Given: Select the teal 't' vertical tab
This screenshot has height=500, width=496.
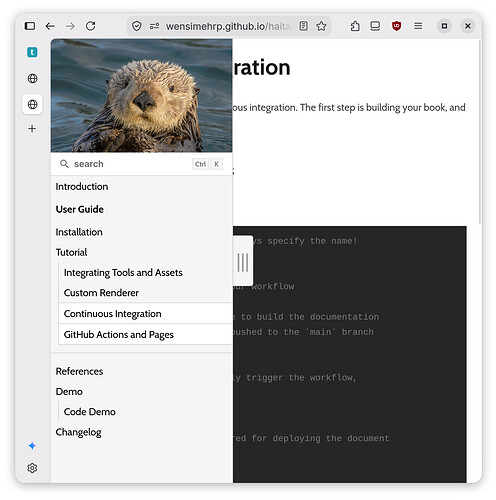Looking at the screenshot, I should coord(32,52).
